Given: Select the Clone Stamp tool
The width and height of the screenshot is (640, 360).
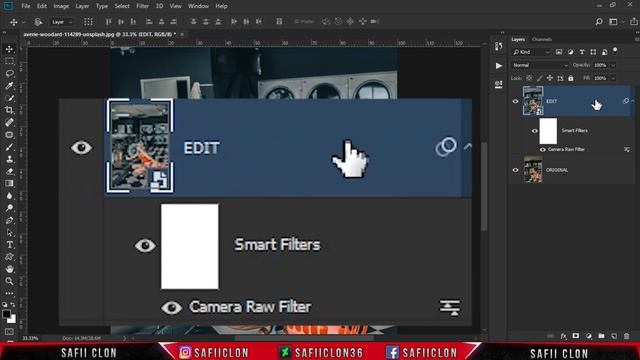Looking at the screenshot, I should [9, 159].
